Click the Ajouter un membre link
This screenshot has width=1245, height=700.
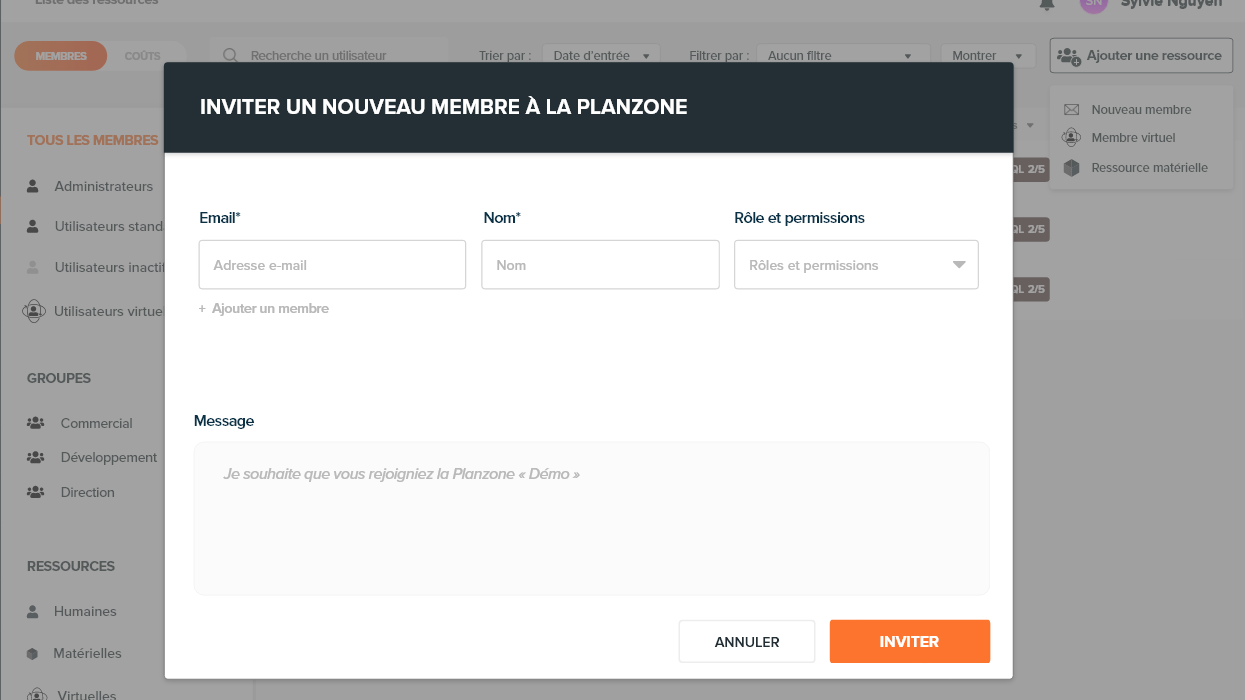[265, 309]
